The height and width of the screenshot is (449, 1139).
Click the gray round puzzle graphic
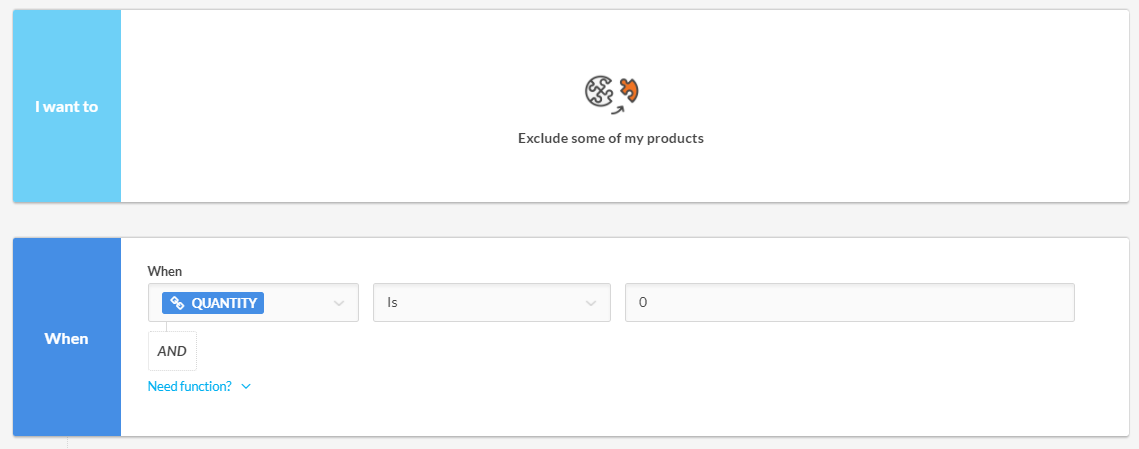[599, 92]
